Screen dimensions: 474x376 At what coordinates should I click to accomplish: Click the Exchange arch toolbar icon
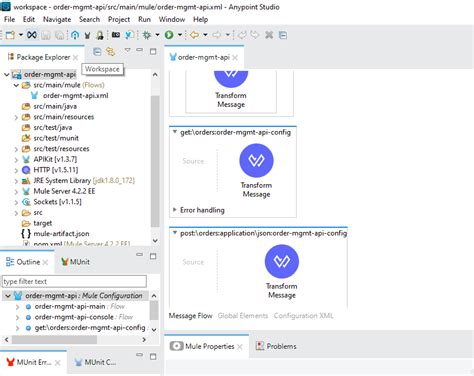tap(75, 35)
